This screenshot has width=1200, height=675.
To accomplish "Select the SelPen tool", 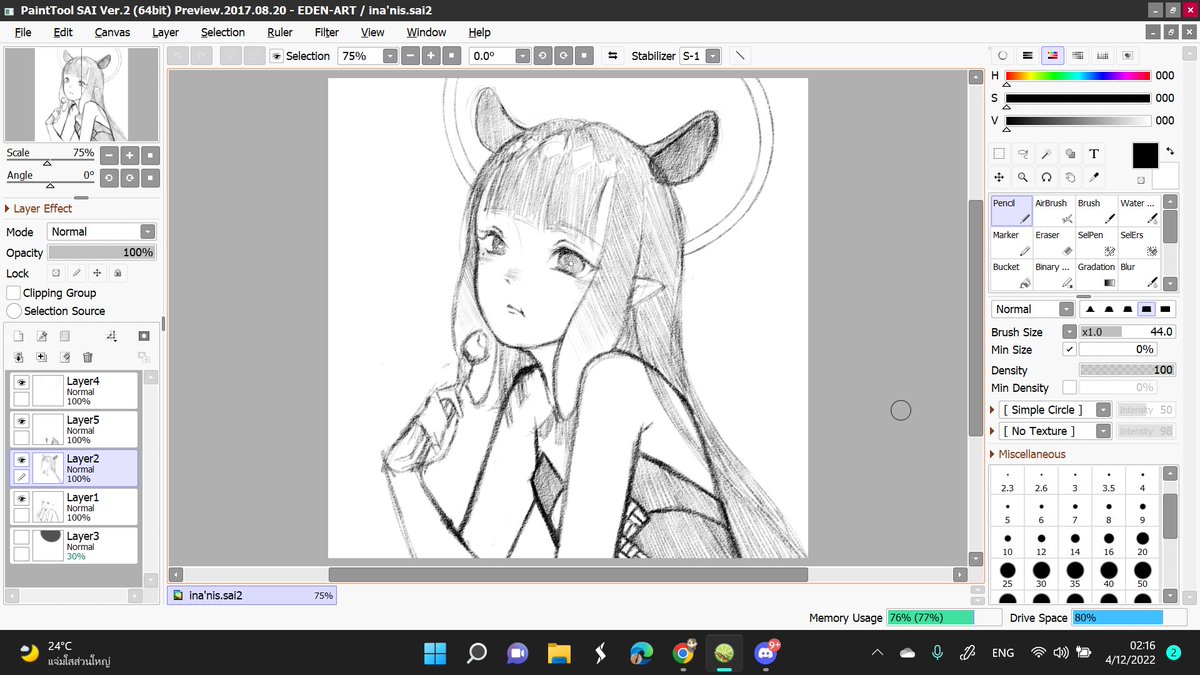I will coord(1096,242).
